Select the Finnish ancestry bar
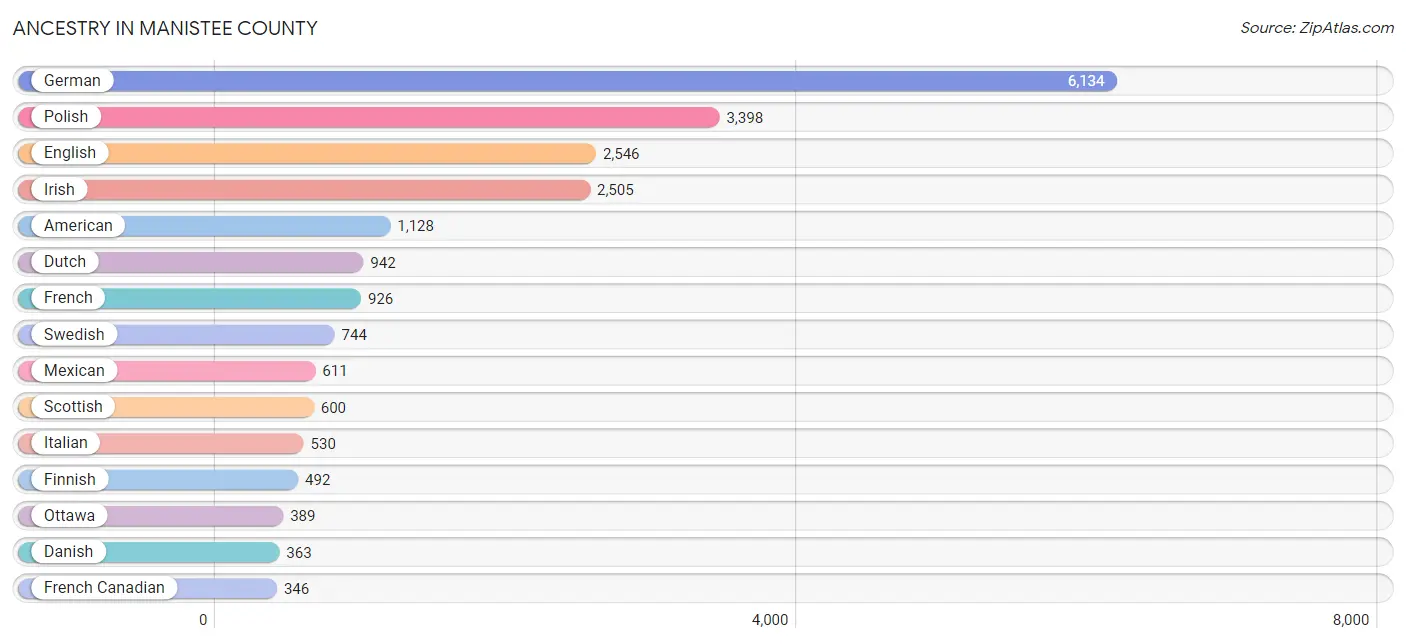1406x644 pixels. (158, 480)
